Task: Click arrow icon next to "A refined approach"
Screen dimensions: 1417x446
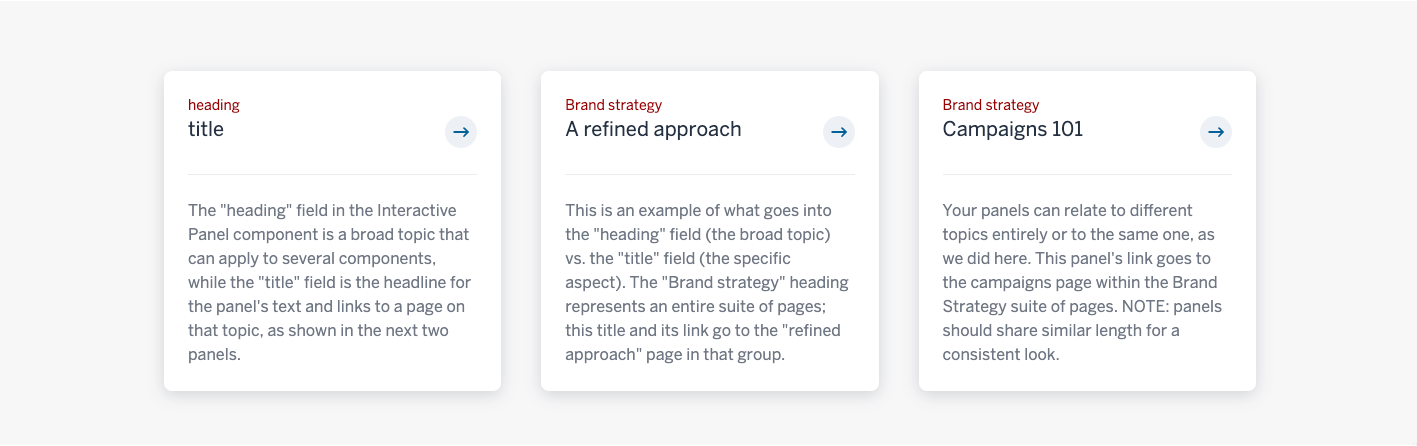Action: pyautogui.click(x=839, y=131)
